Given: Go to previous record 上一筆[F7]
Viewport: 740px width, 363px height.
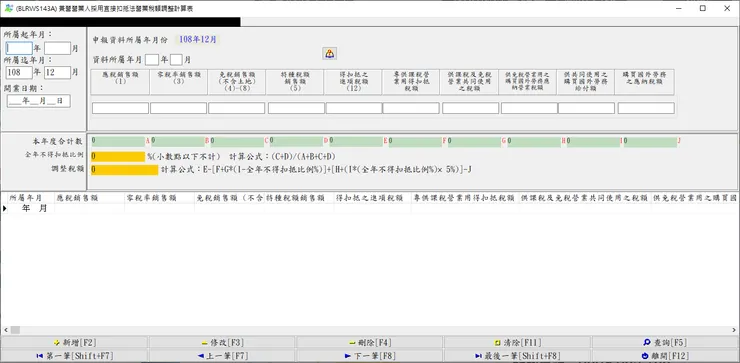Looking at the screenshot, I should coord(222,355).
